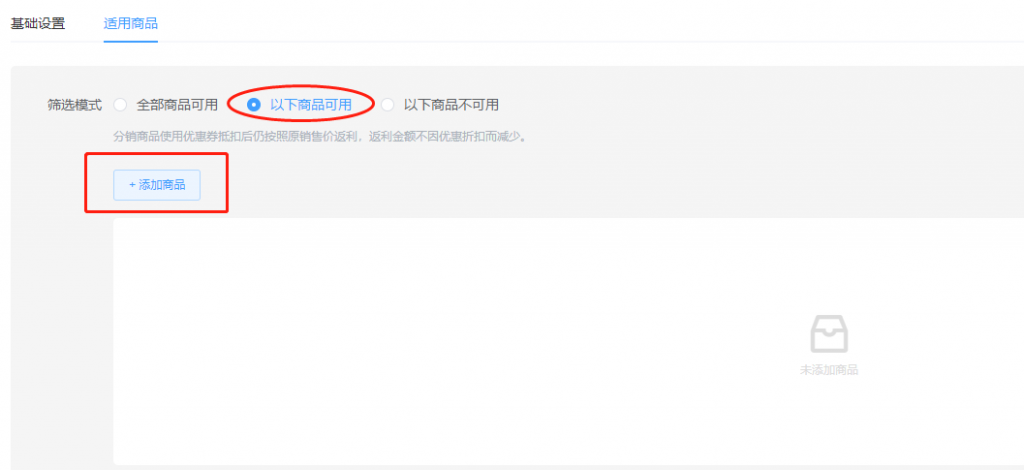The width and height of the screenshot is (1024, 470).
Task: Open the 适用商品 tab
Action: (131, 24)
